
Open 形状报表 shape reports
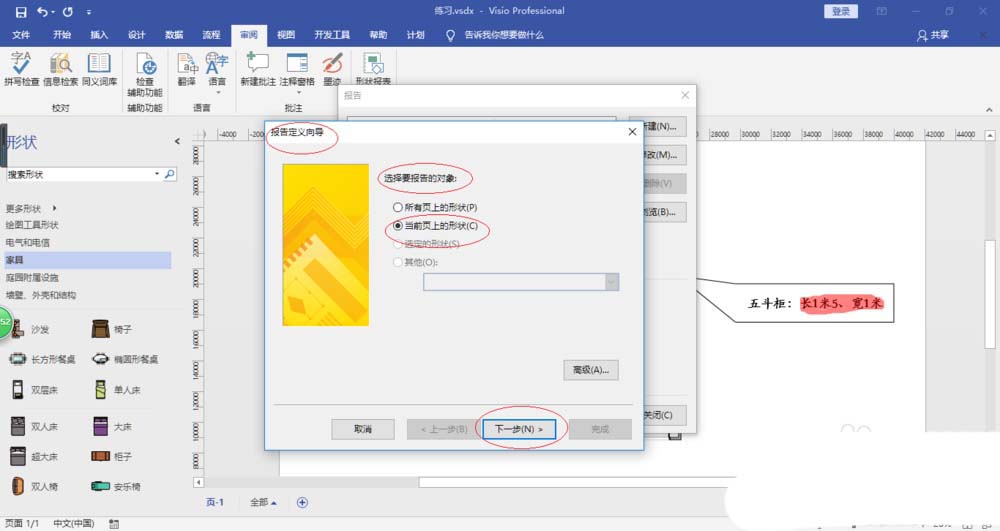[x=373, y=69]
